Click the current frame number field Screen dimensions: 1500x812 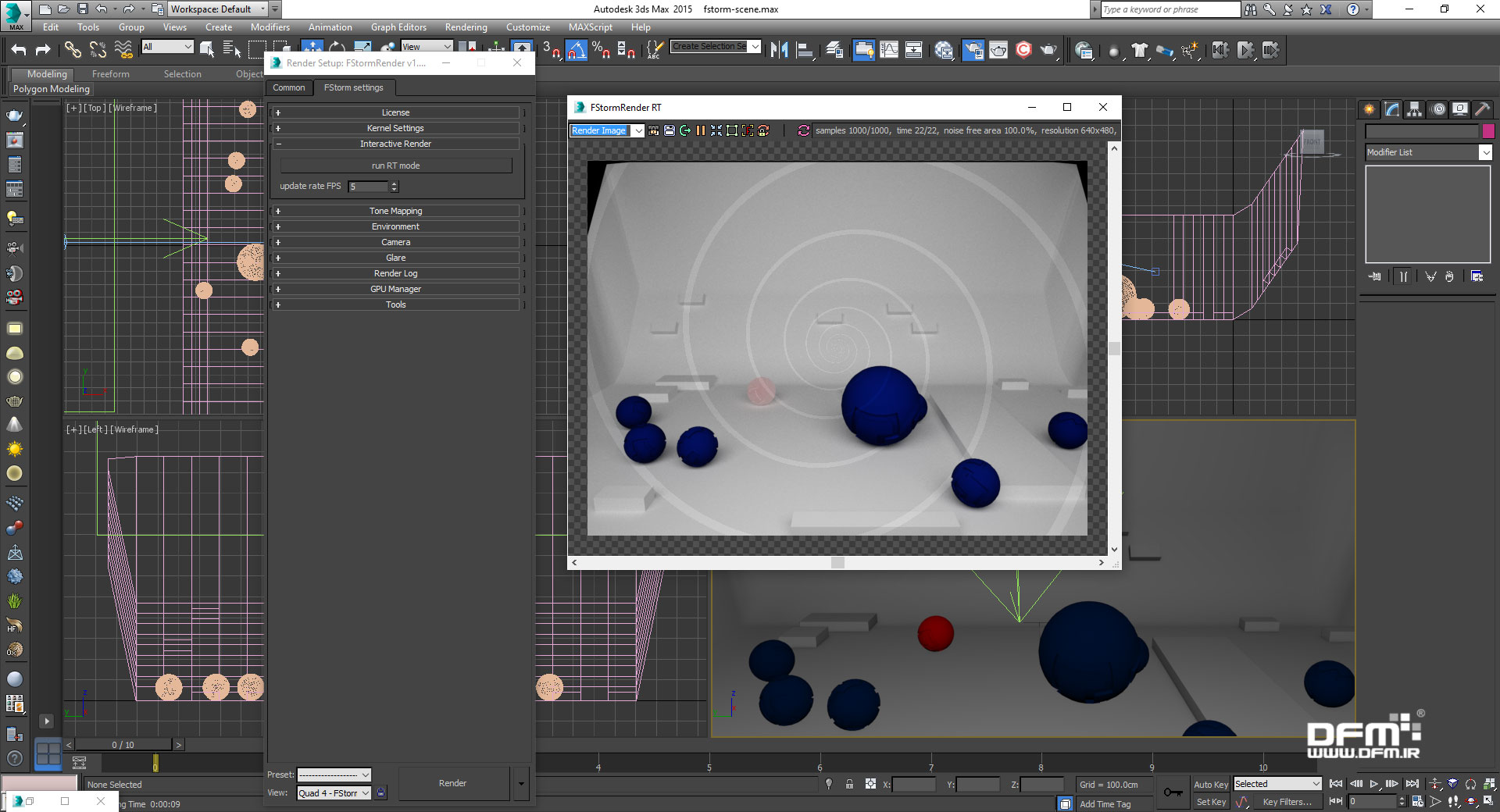(1372, 802)
